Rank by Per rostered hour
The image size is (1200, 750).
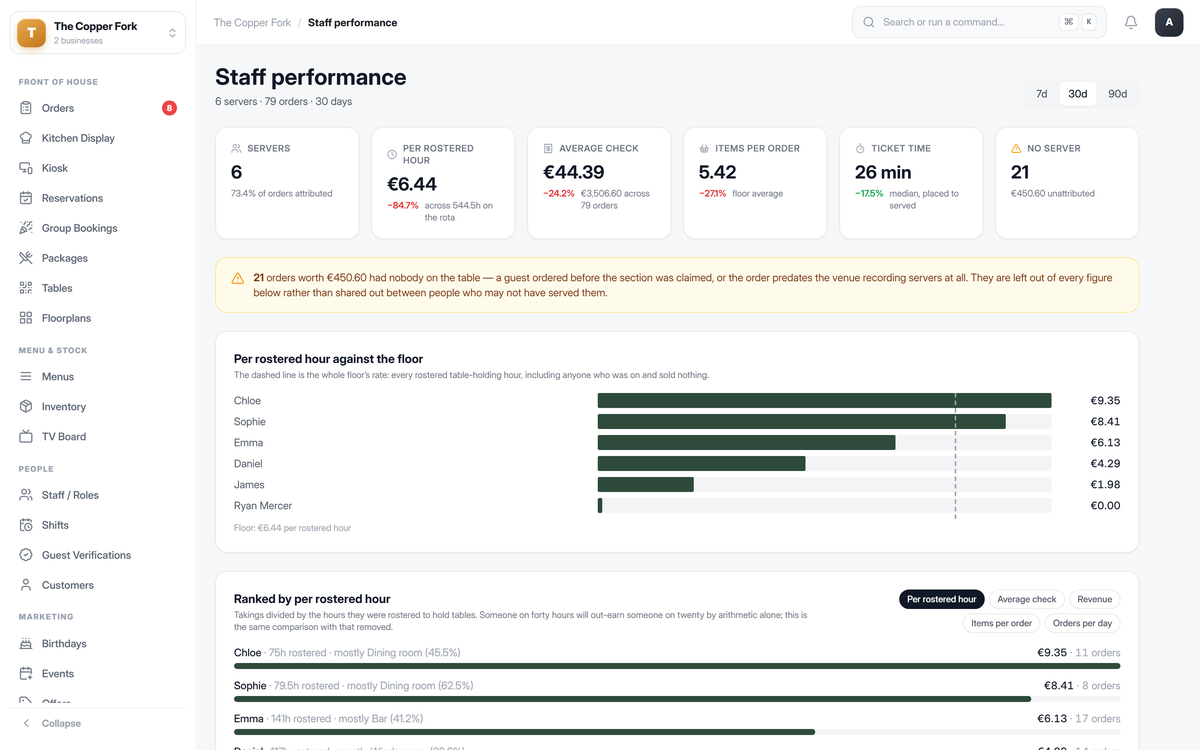tap(941, 599)
